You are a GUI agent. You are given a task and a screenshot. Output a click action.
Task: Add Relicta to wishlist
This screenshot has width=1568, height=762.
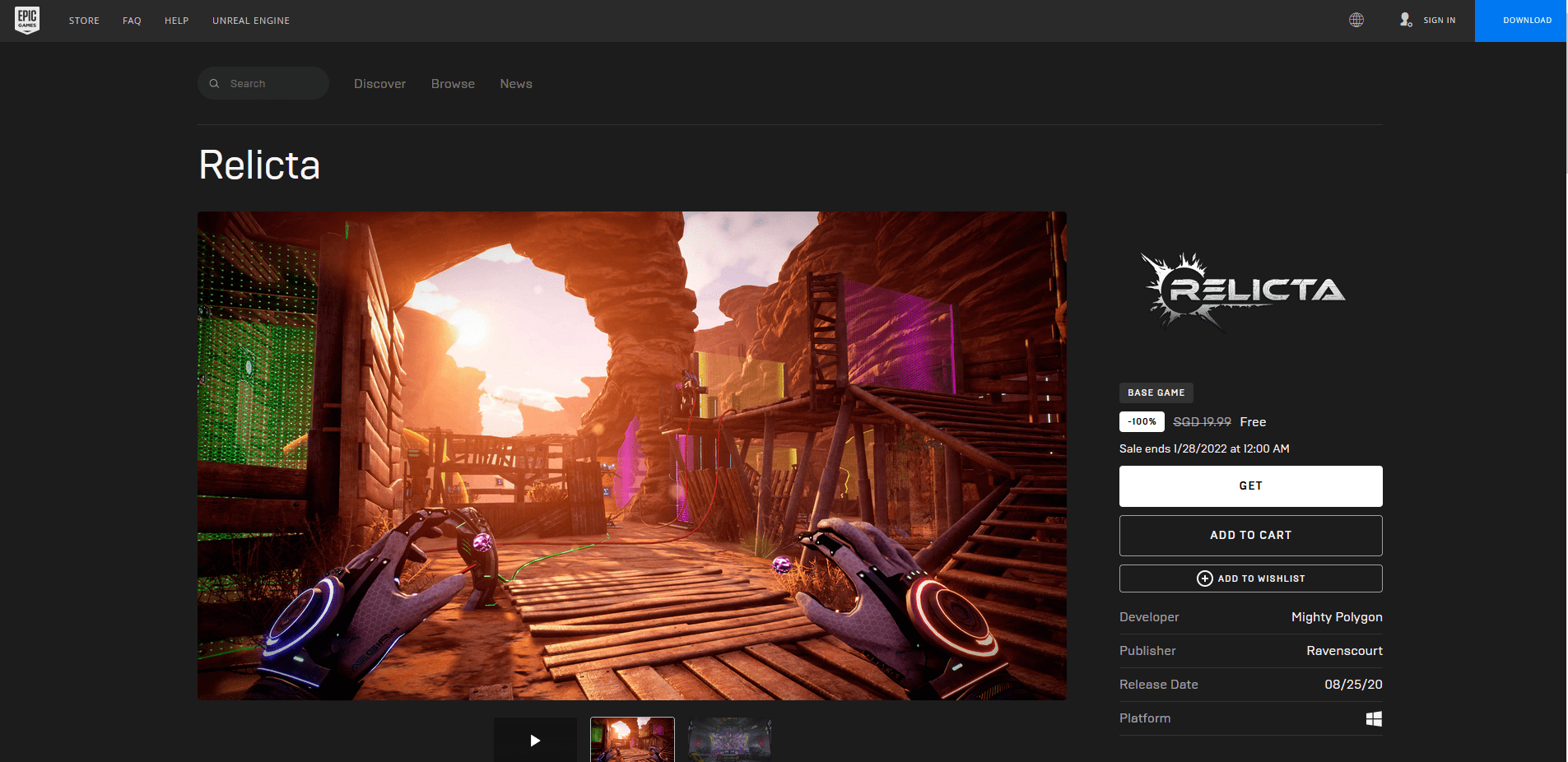[1250, 578]
